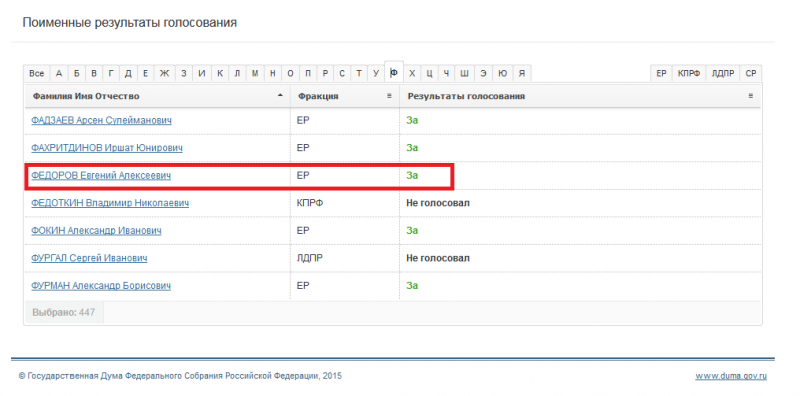Filter names by letter А
The image size is (800, 396).
tap(59, 73)
